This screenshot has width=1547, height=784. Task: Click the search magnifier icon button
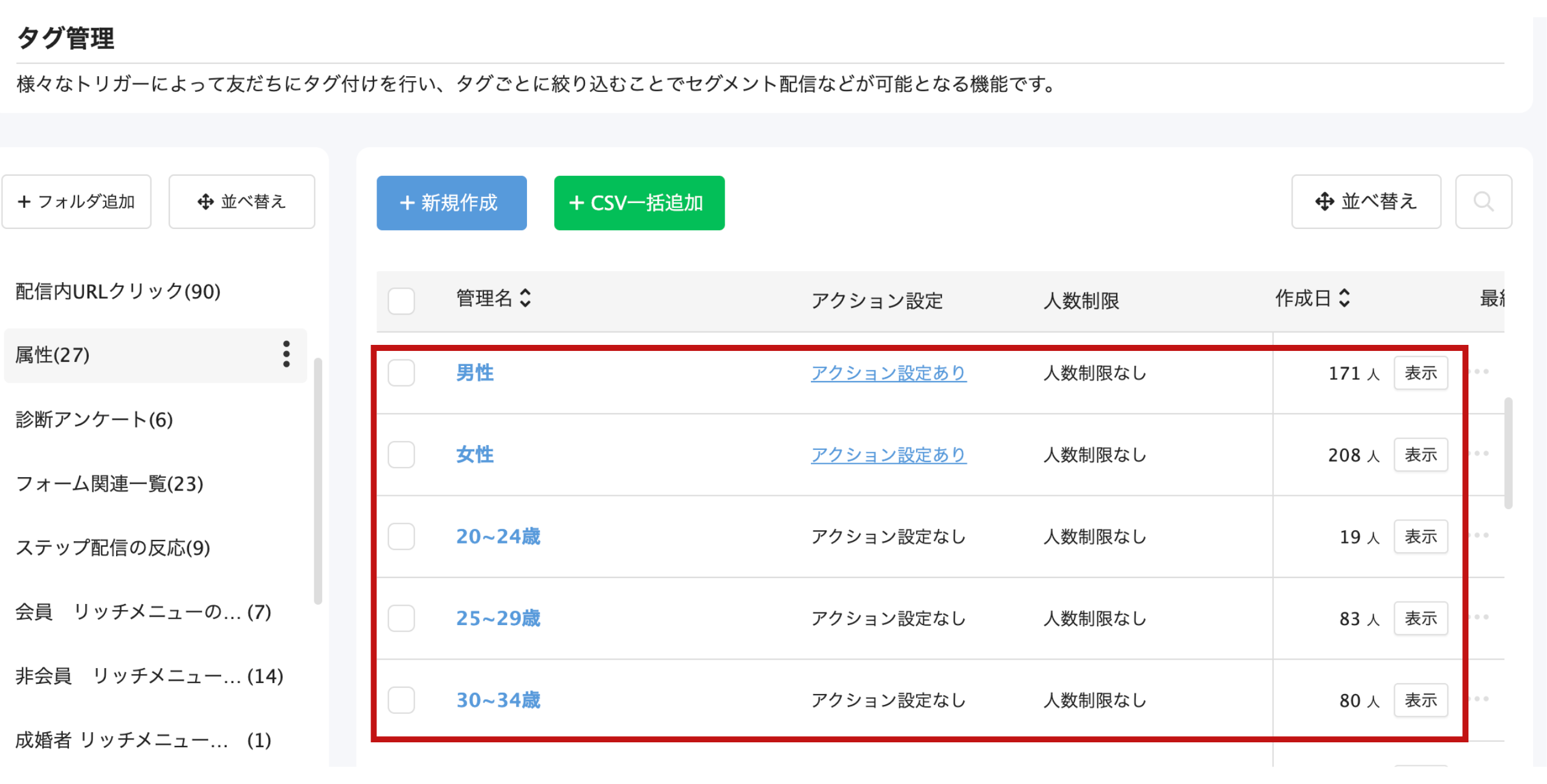tap(1483, 202)
